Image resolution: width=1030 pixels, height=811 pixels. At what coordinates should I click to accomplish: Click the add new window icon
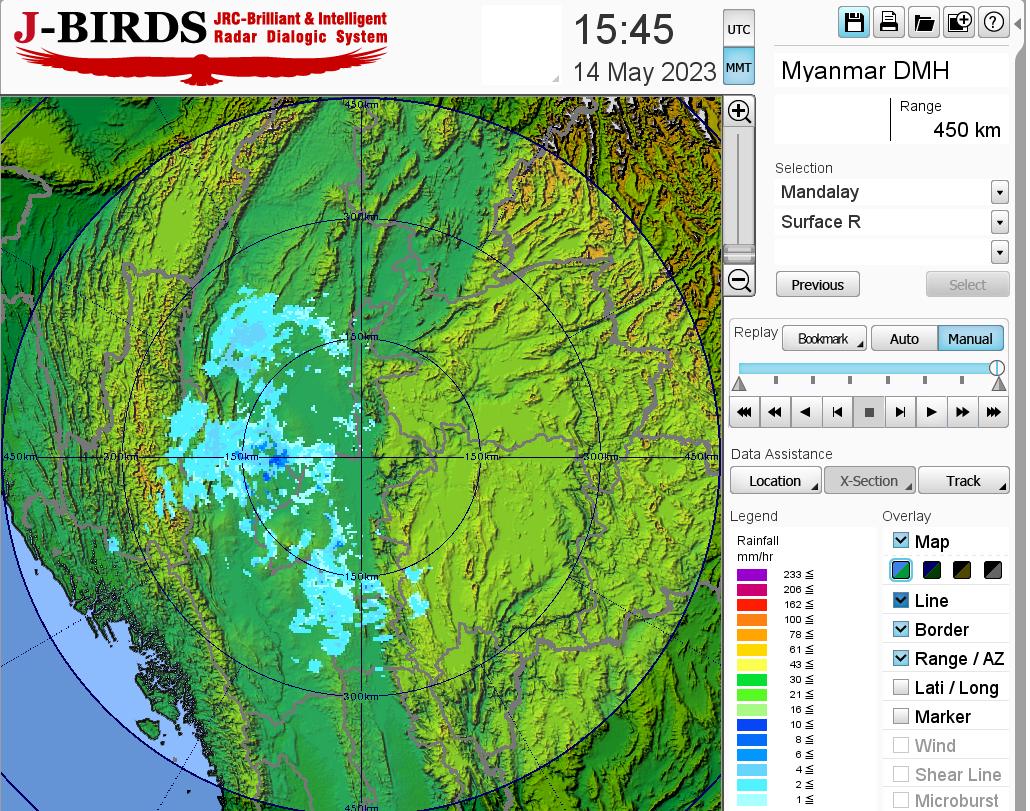click(x=958, y=23)
